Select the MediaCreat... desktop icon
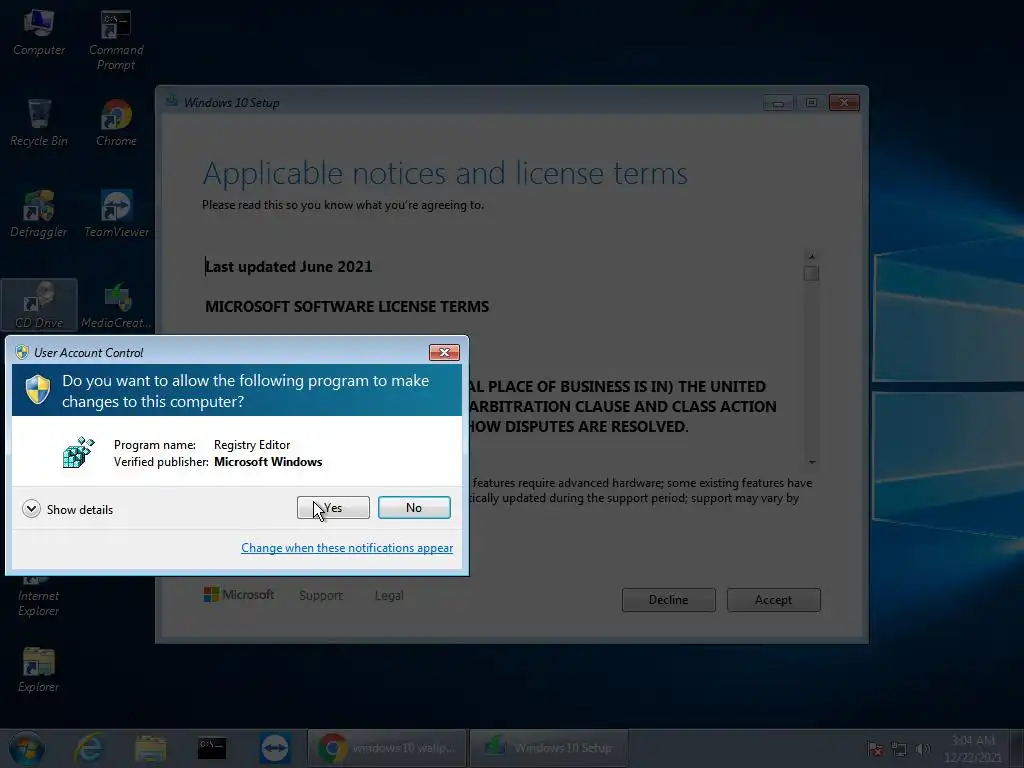Viewport: 1024px width, 768px height. click(116, 305)
